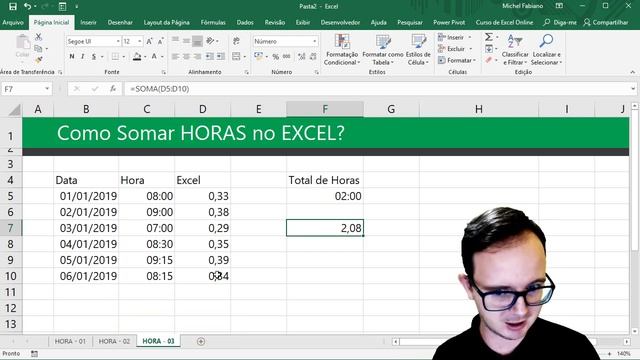Screen dimensions: 640x360
Task: Click the wrap text icon
Action: tap(236, 41)
